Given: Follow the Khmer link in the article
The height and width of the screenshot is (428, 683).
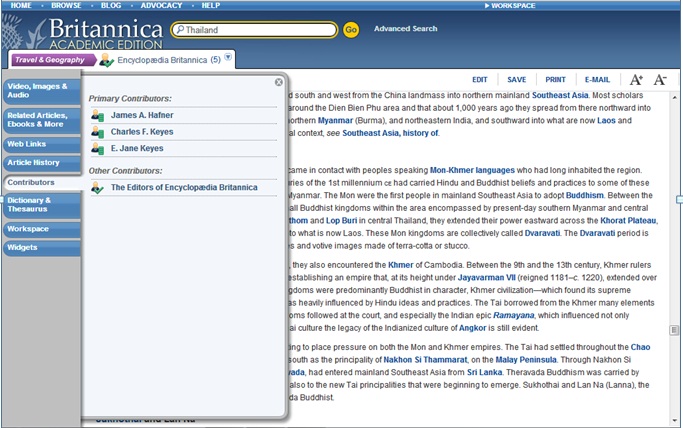Looking at the screenshot, I should coord(401,265).
